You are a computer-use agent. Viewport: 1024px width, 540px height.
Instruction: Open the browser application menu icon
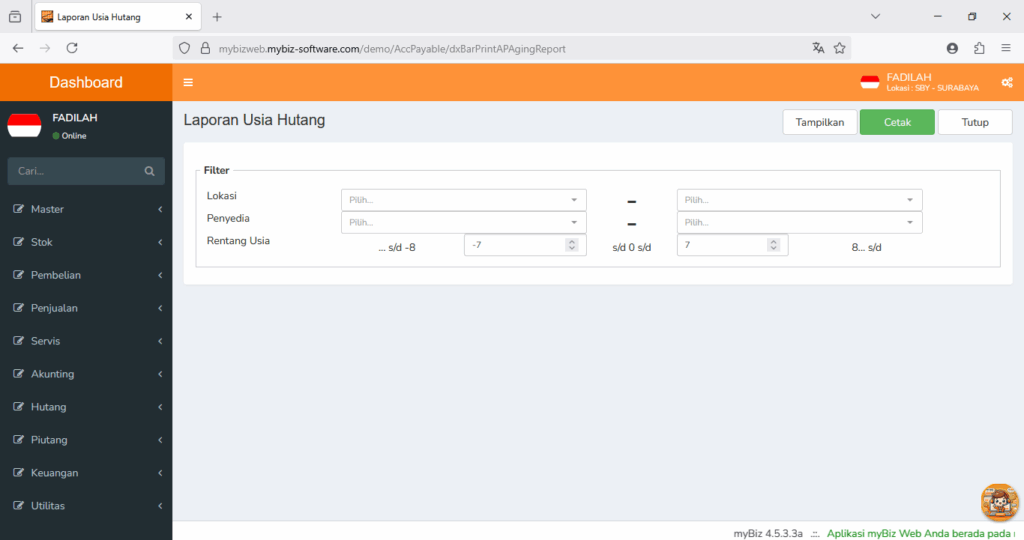(1006, 48)
